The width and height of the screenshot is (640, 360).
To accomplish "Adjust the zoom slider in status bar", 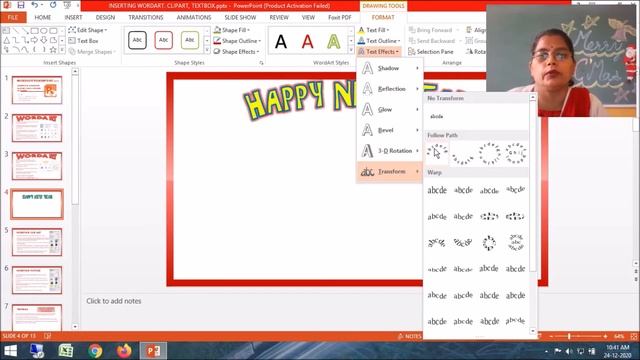I will 569,336.
